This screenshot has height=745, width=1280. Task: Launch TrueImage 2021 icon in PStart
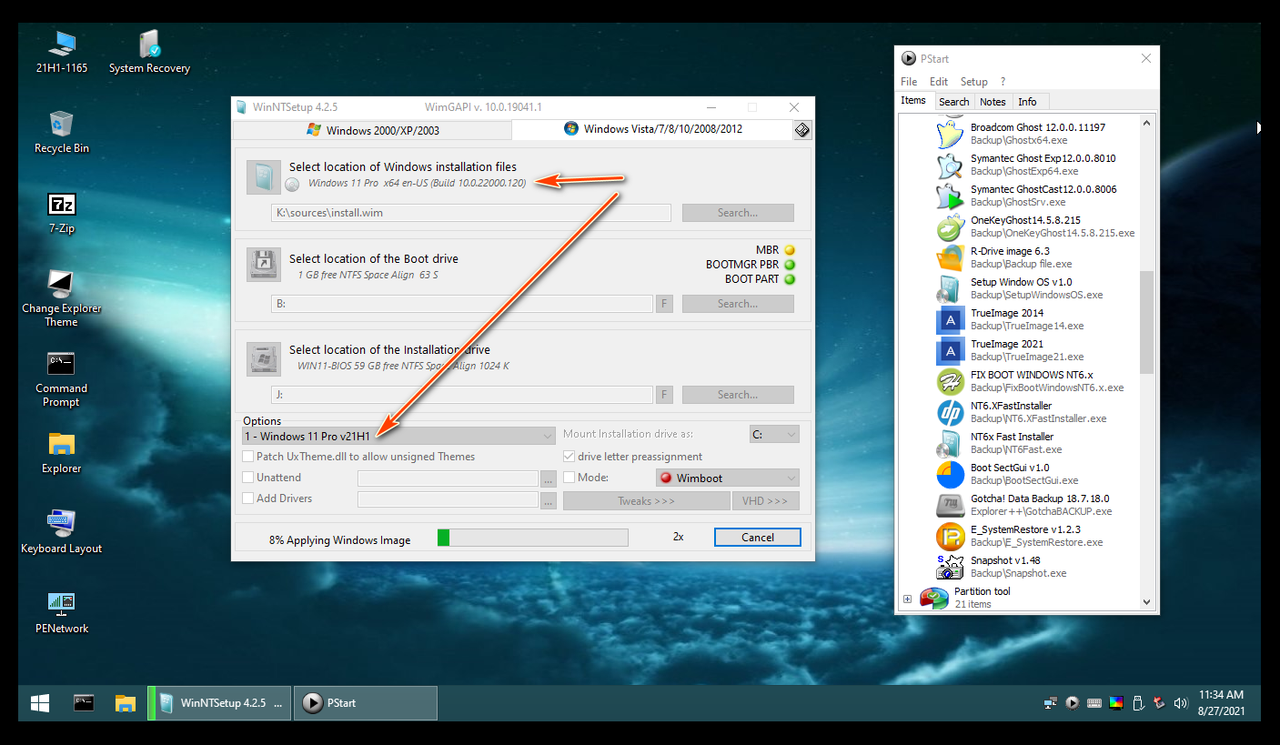pyautogui.click(x=950, y=351)
